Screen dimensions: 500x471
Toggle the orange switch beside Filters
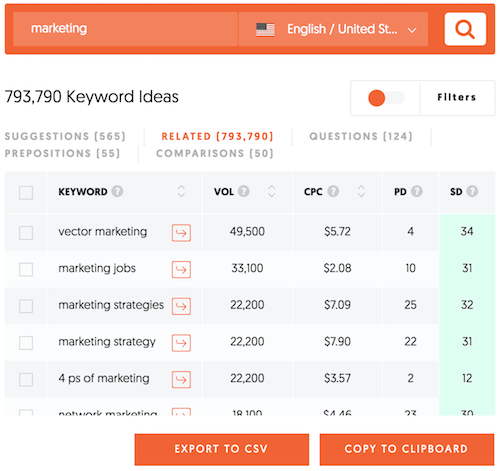[386, 98]
